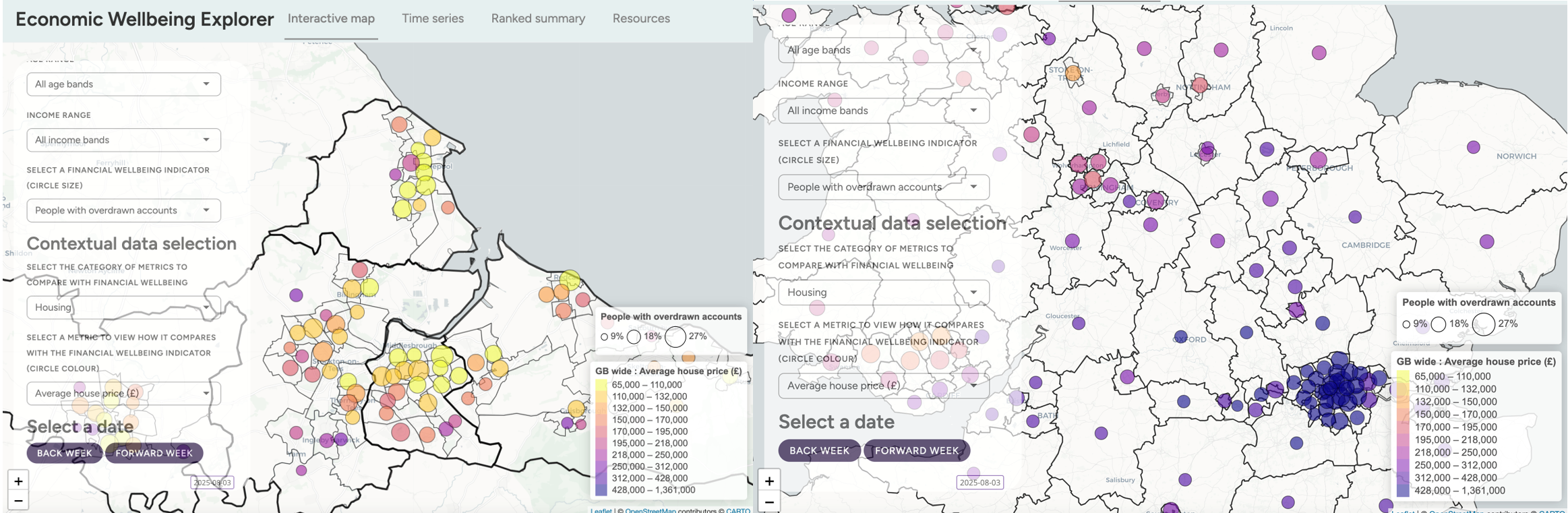Open the Time series tab

pyautogui.click(x=432, y=19)
